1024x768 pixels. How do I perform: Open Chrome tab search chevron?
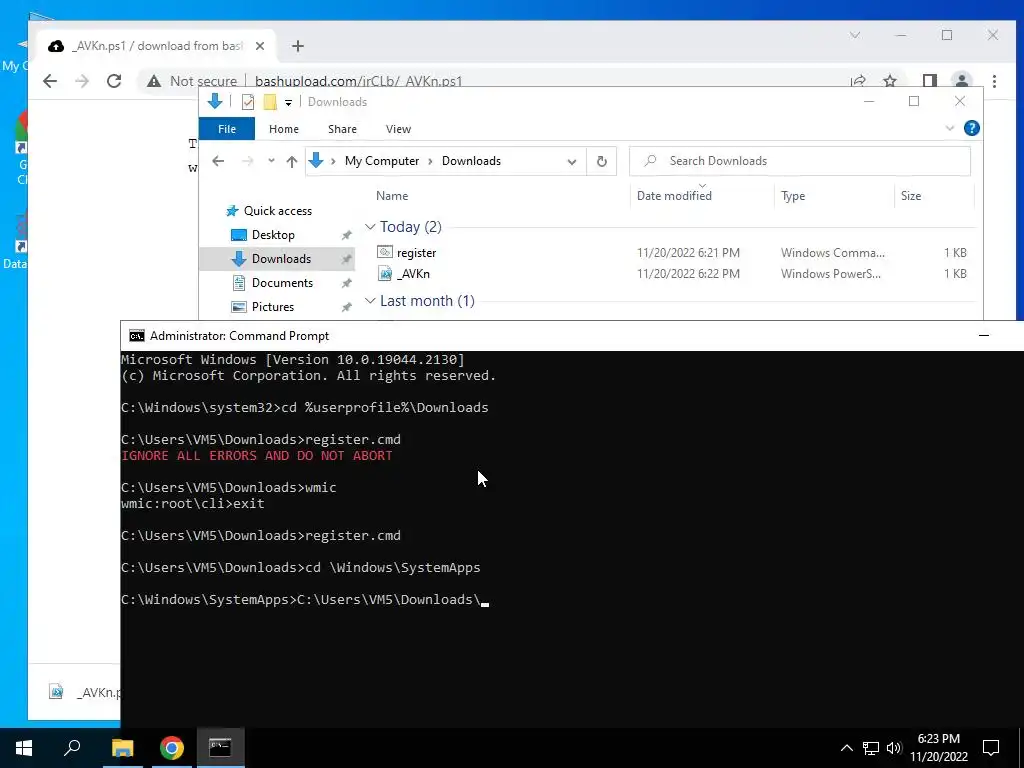855,35
